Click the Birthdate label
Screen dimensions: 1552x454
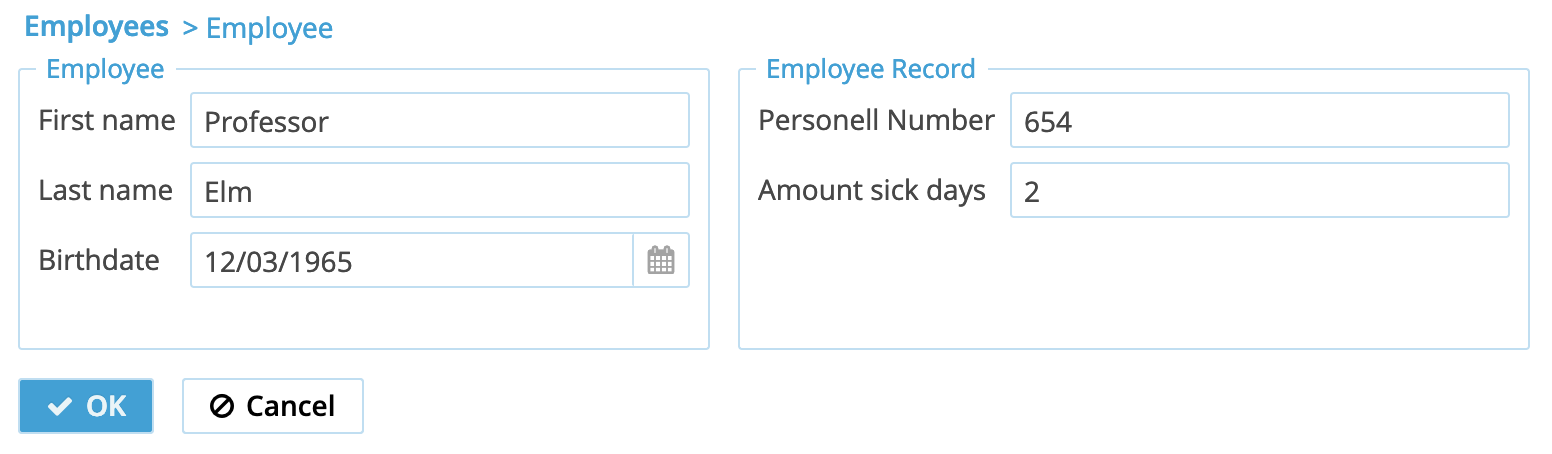coord(99,261)
